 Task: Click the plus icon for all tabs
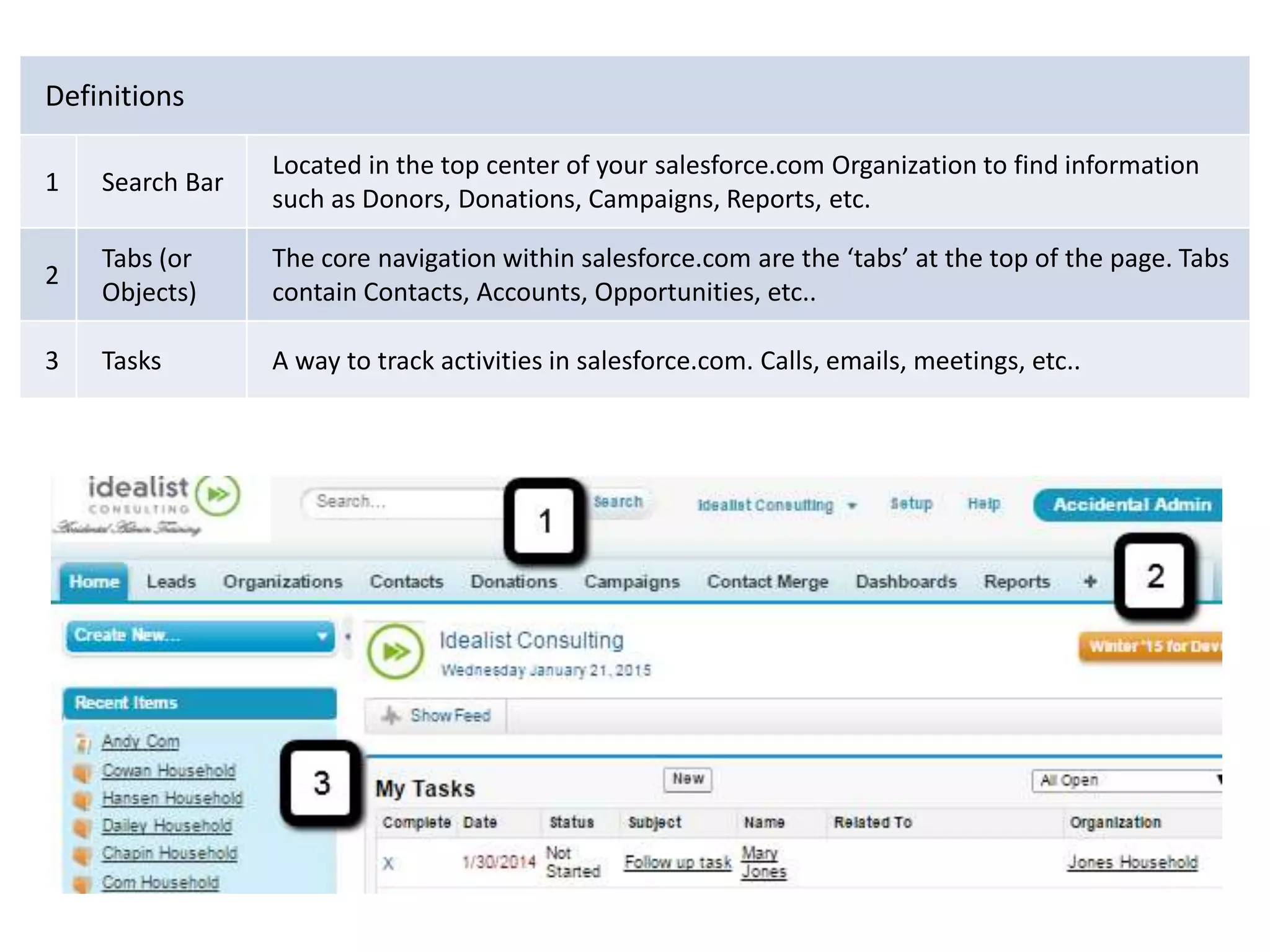point(1090,581)
